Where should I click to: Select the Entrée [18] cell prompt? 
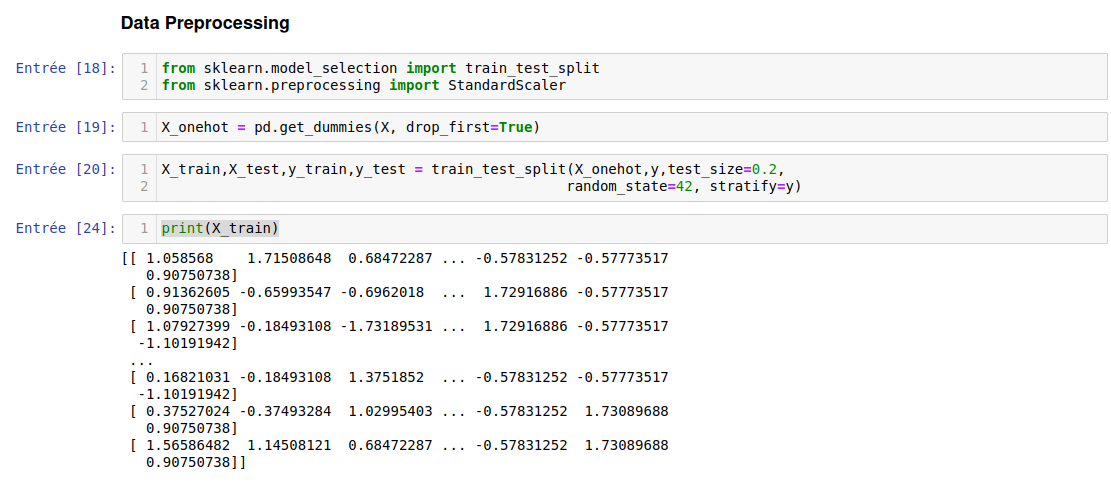[66, 68]
